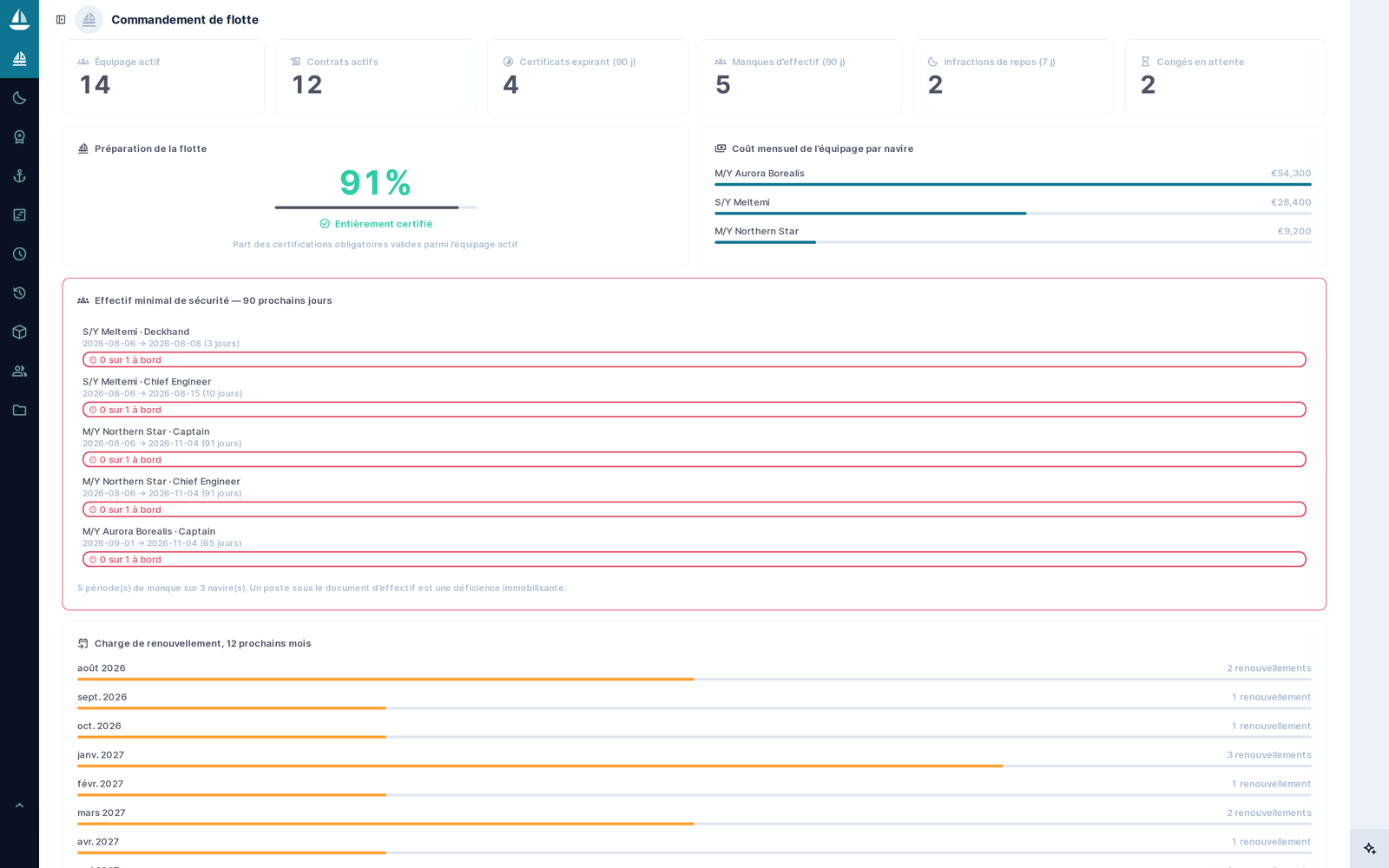Open the cube package icon in sidebar
The height and width of the screenshot is (868, 1389).
point(19,332)
